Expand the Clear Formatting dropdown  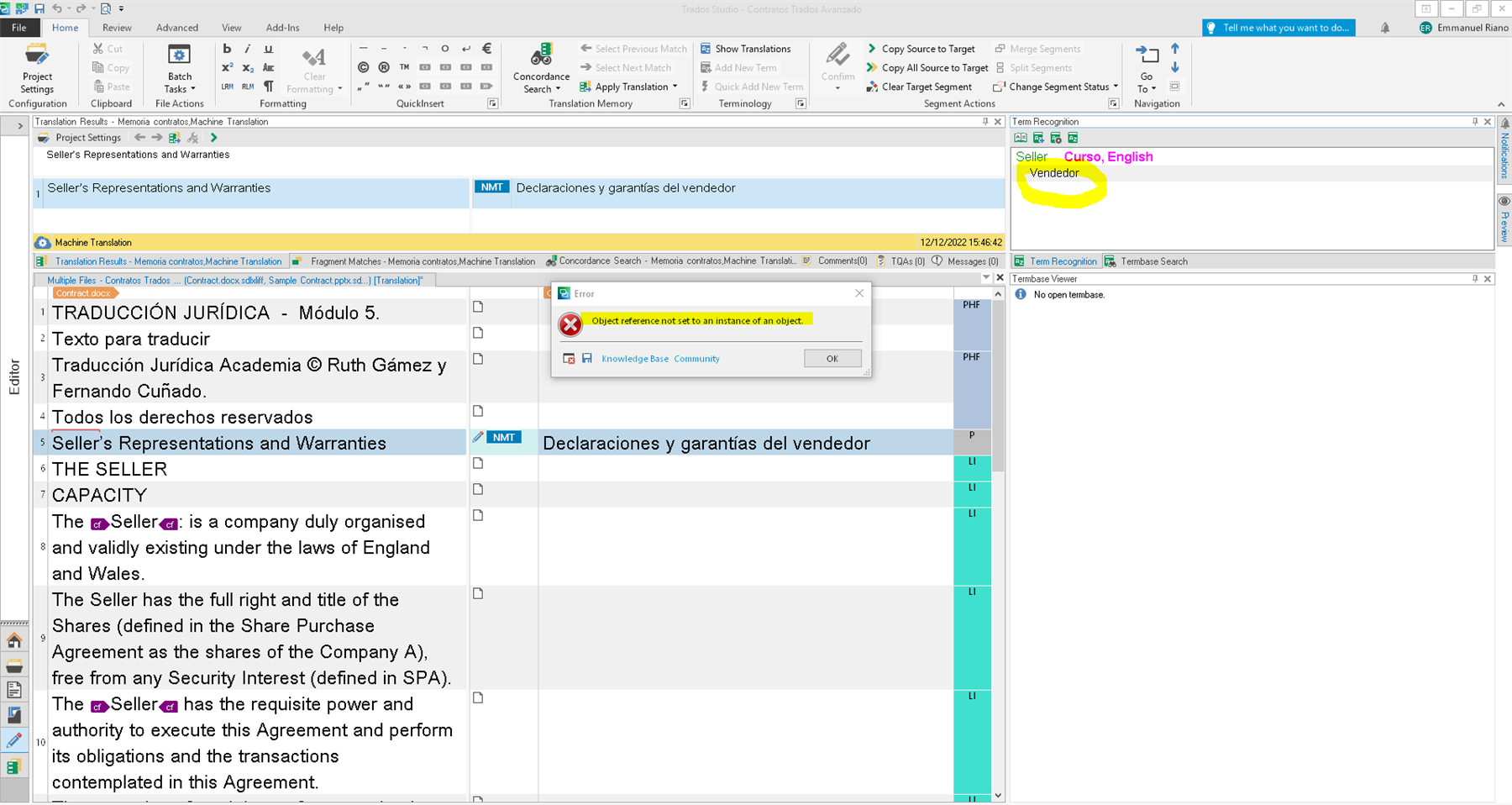pyautogui.click(x=339, y=89)
